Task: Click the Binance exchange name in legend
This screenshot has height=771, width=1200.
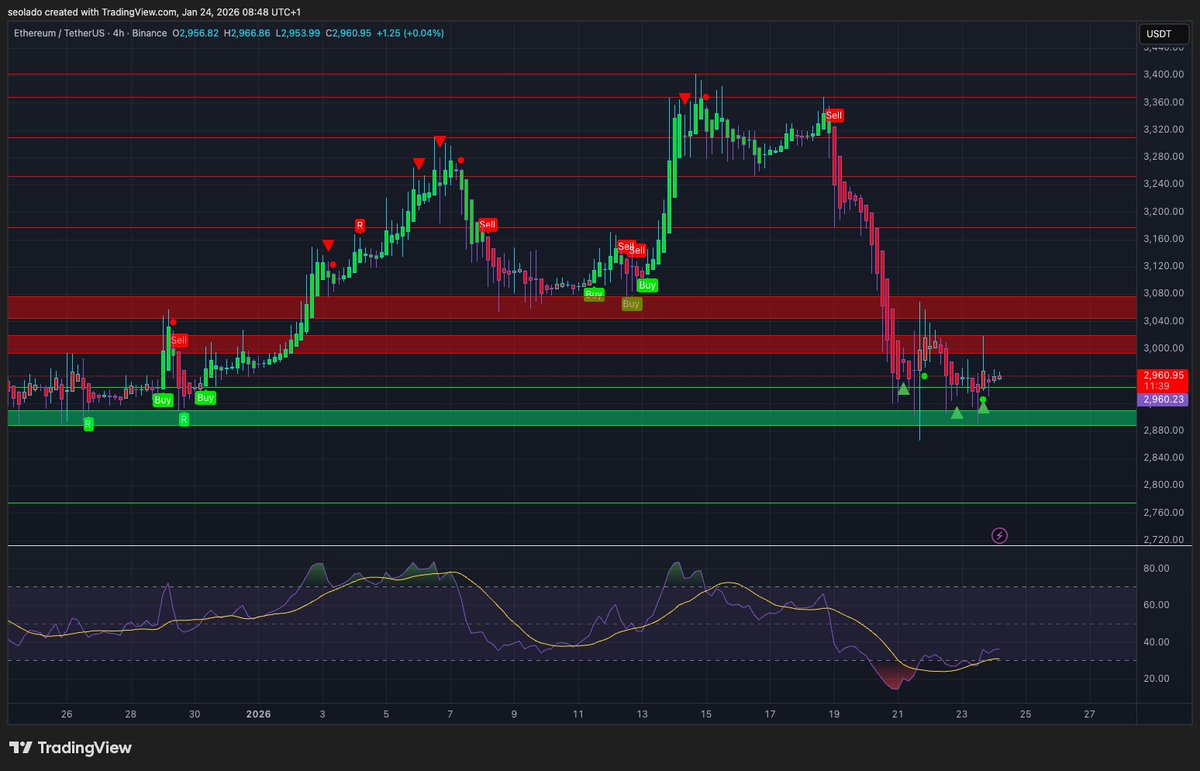Action: (150, 33)
